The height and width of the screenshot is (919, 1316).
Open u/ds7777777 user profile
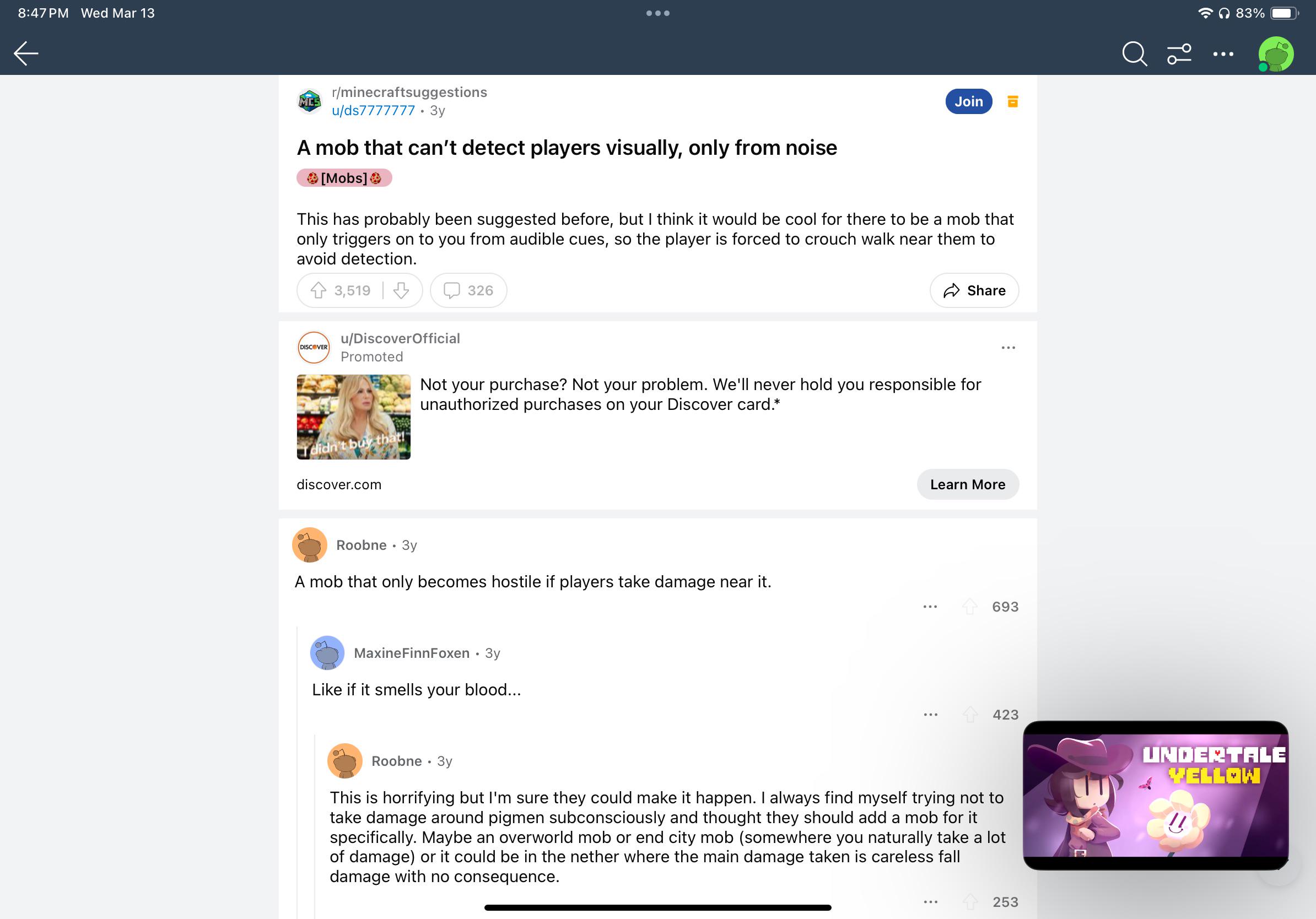(373, 111)
